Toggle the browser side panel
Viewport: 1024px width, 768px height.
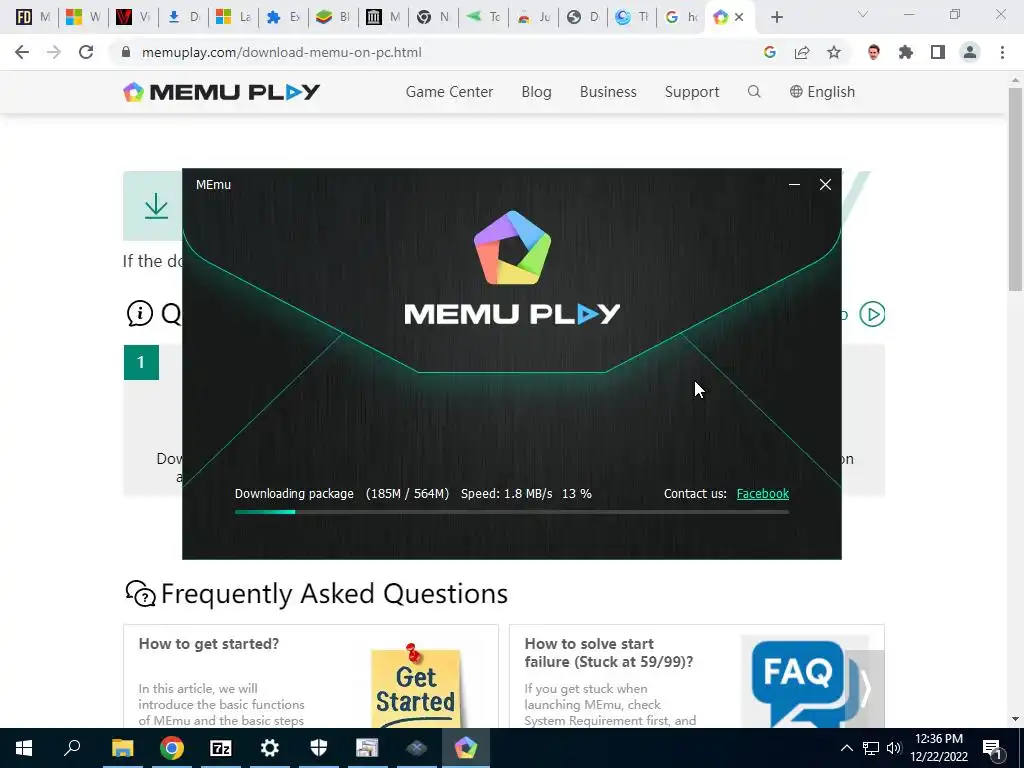[938, 52]
